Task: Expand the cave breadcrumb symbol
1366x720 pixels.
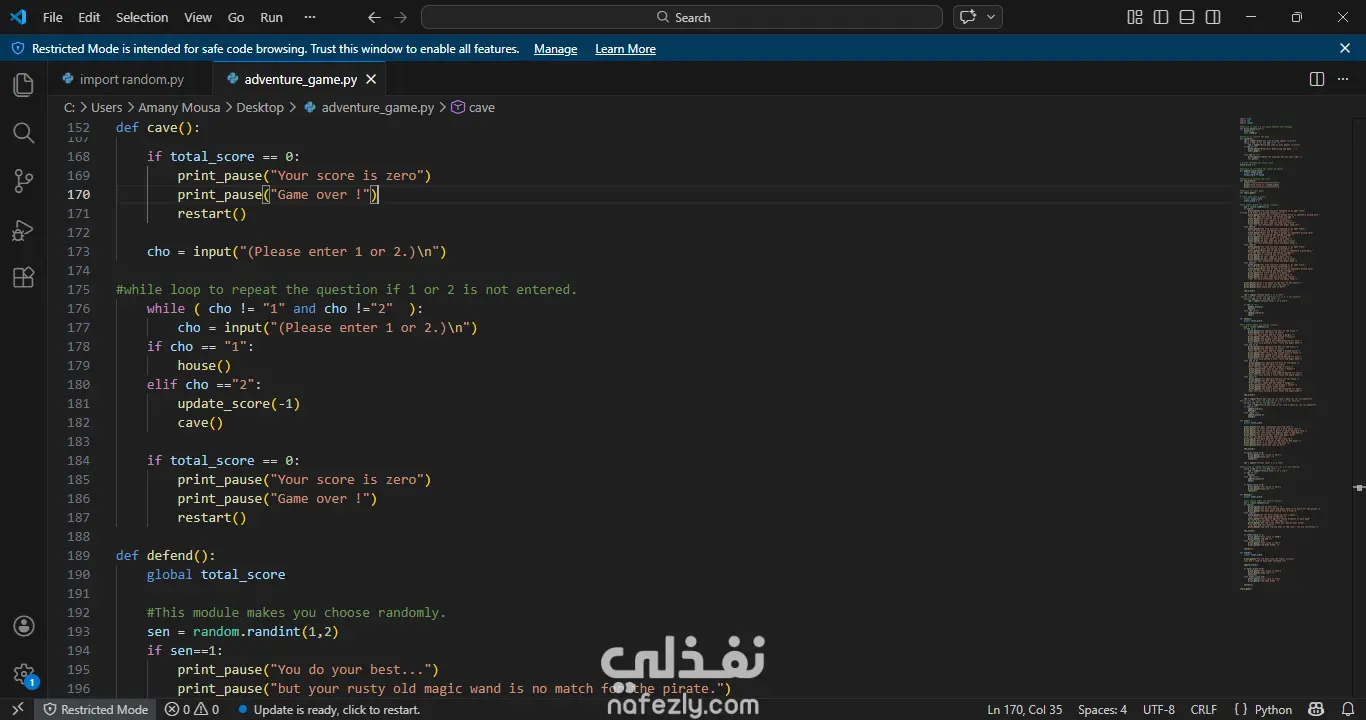Action: point(473,107)
